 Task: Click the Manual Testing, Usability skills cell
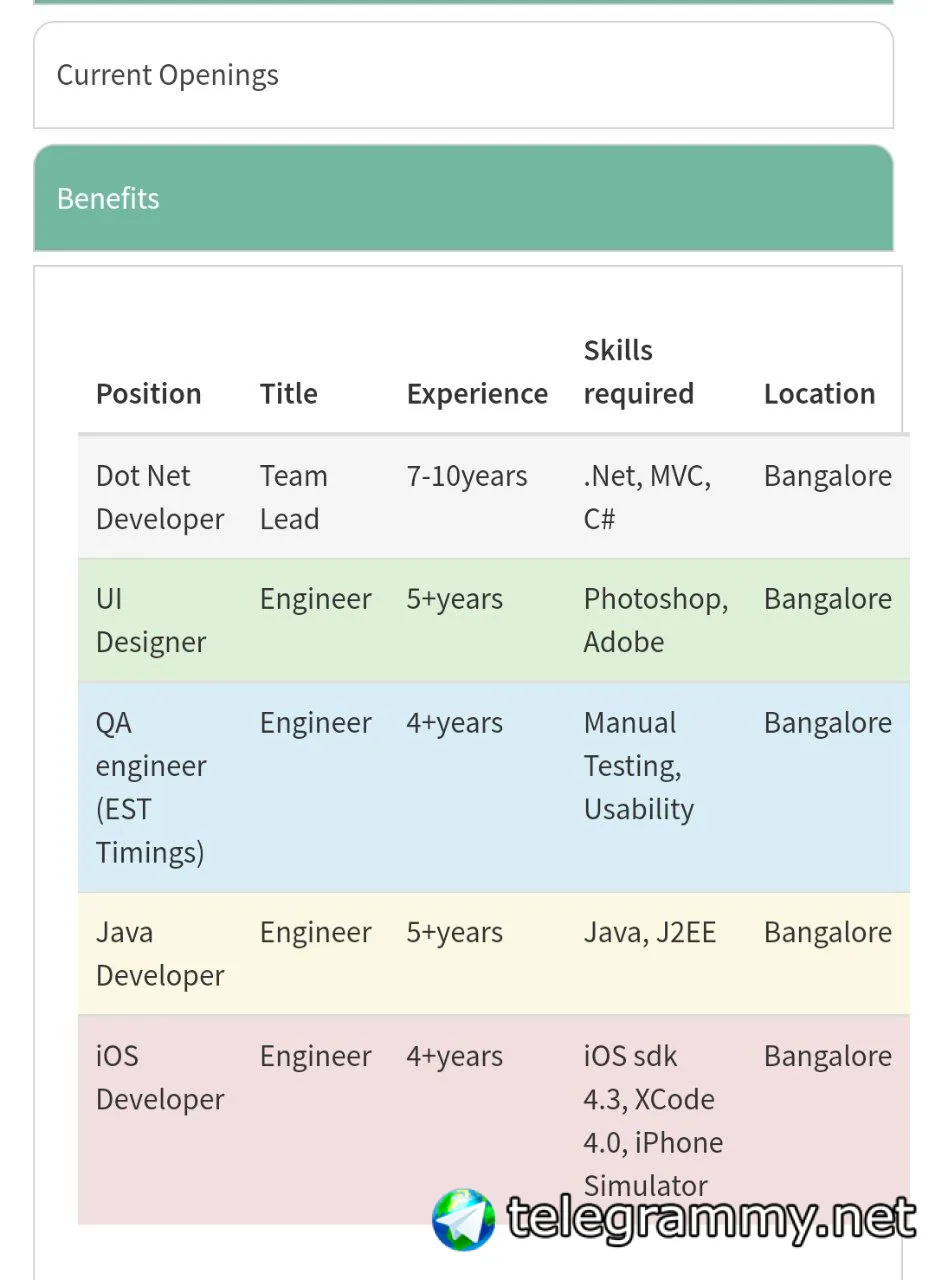click(638, 765)
